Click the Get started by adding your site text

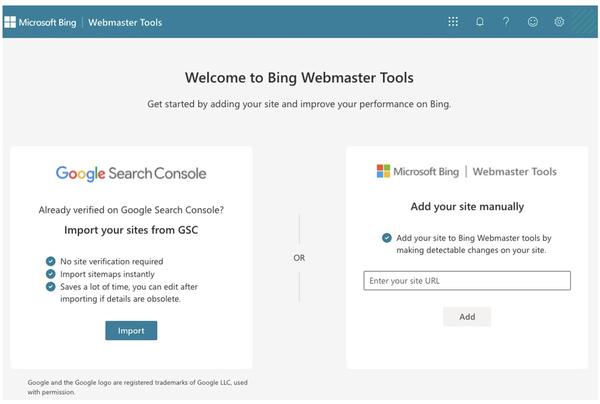pos(299,104)
